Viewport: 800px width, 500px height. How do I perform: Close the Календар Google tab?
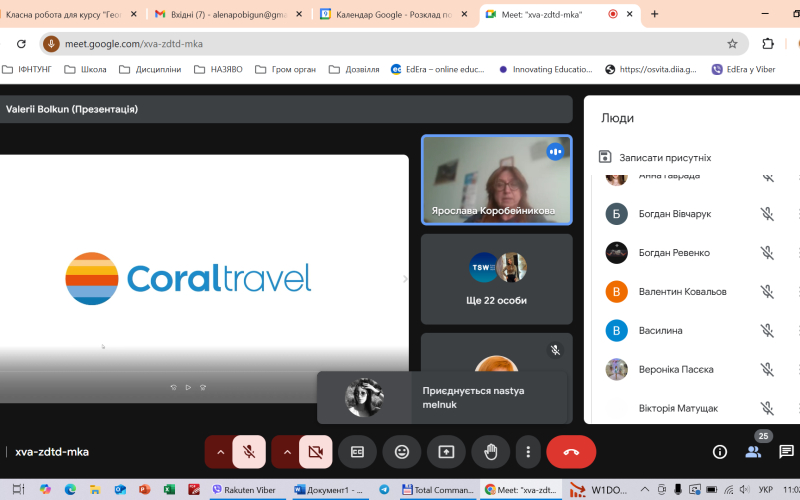click(x=464, y=14)
